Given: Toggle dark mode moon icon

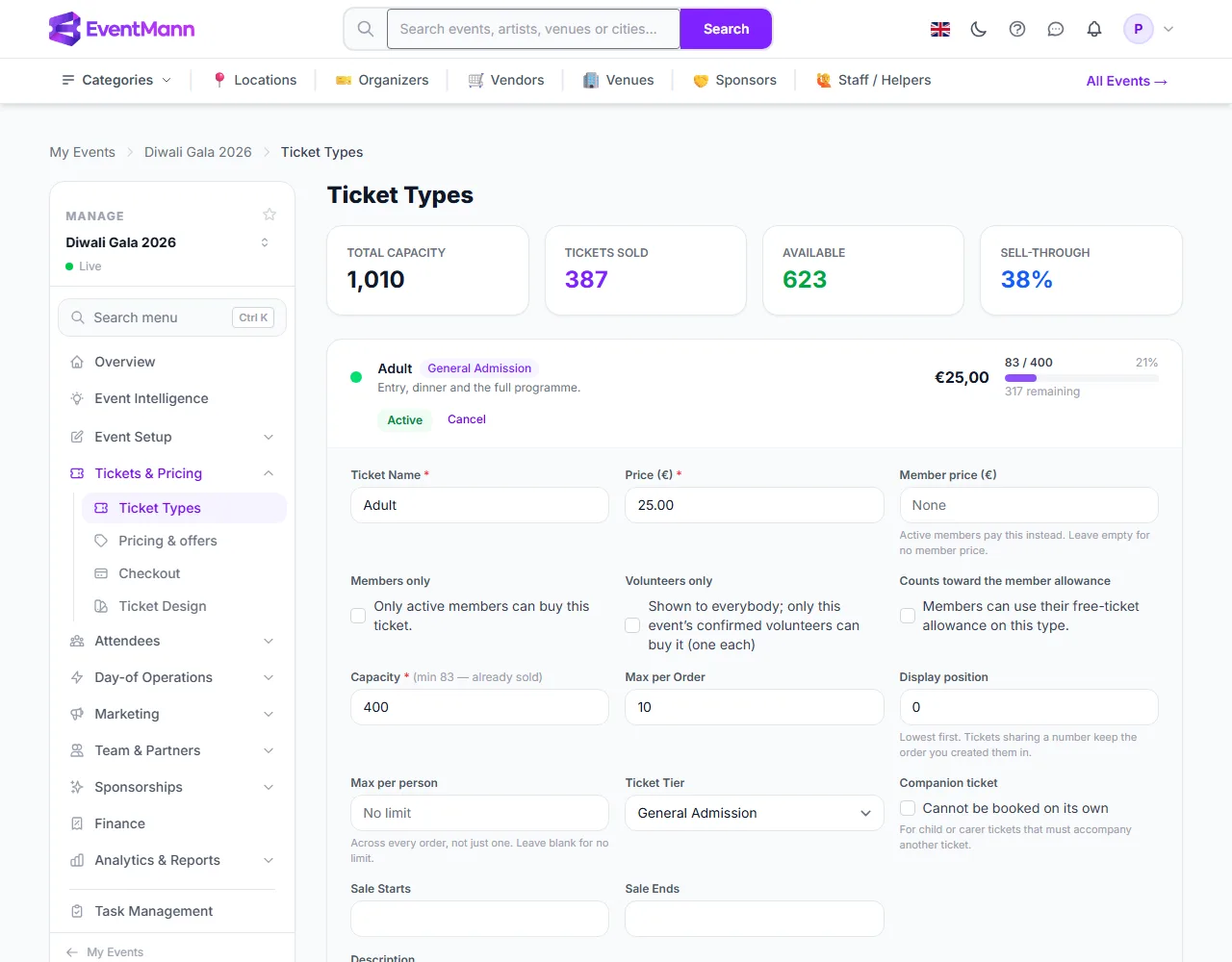Looking at the screenshot, I should [x=979, y=29].
